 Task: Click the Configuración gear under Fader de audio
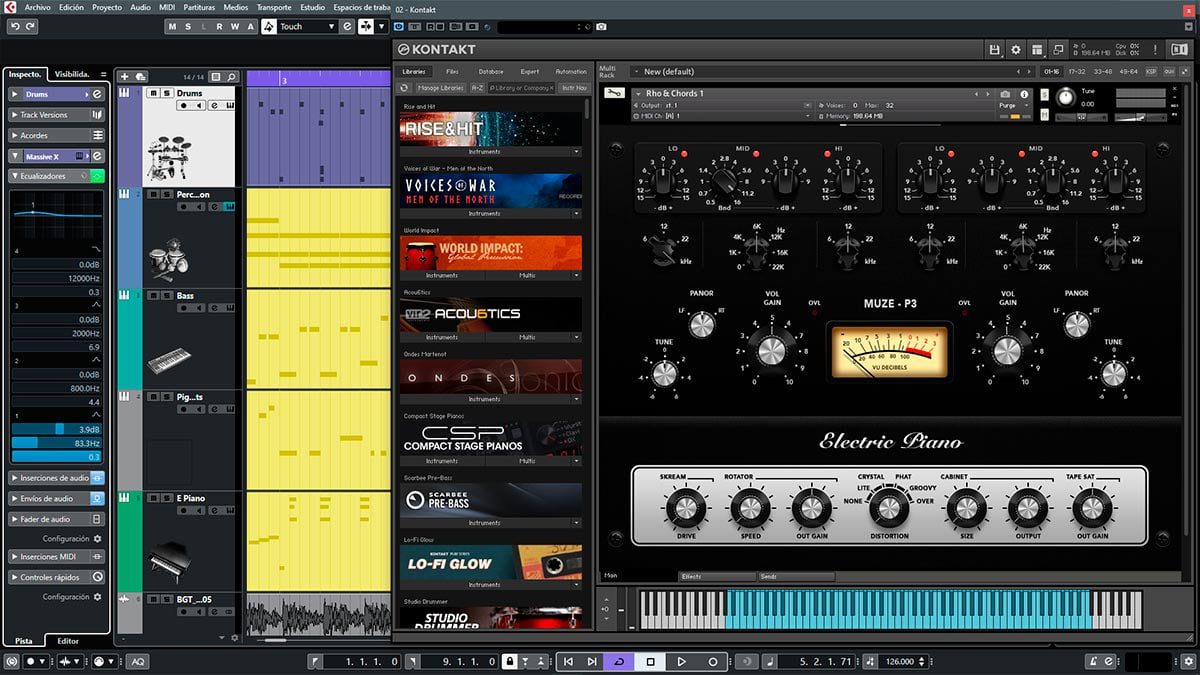tap(97, 538)
